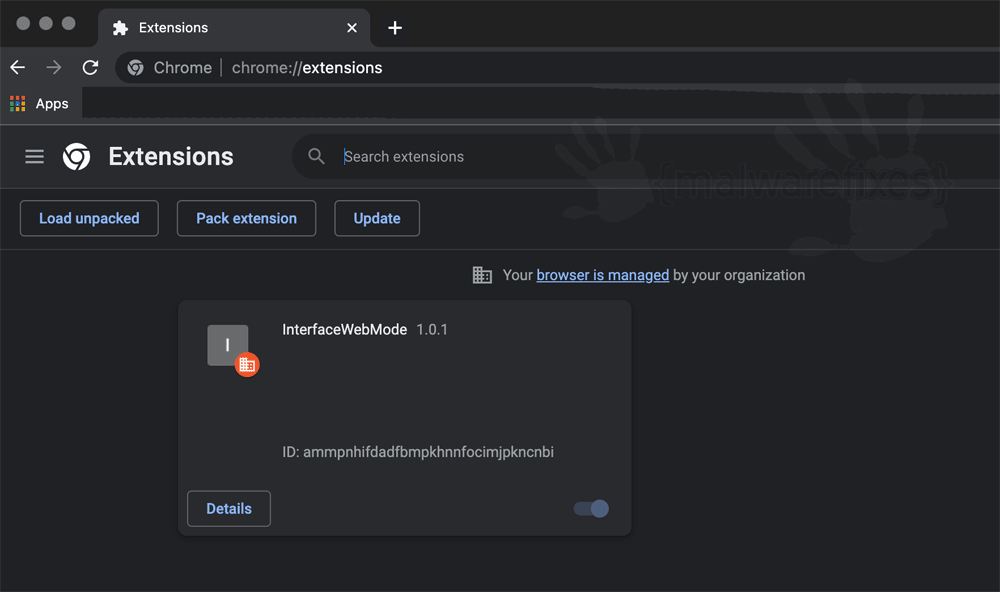This screenshot has width=1000, height=592.
Task: Open Details for InterfaceWebMode
Action: pyautogui.click(x=229, y=508)
